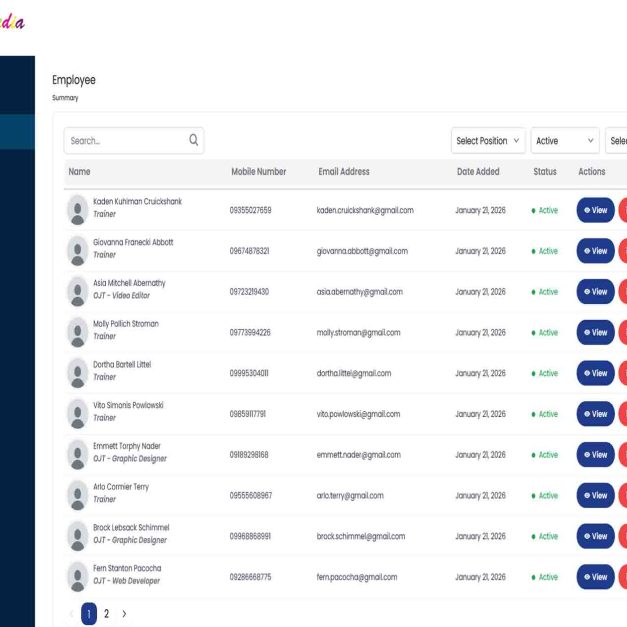Click the highlighted sidebar menu item
Viewport: 627px width, 627px height.
[17, 132]
